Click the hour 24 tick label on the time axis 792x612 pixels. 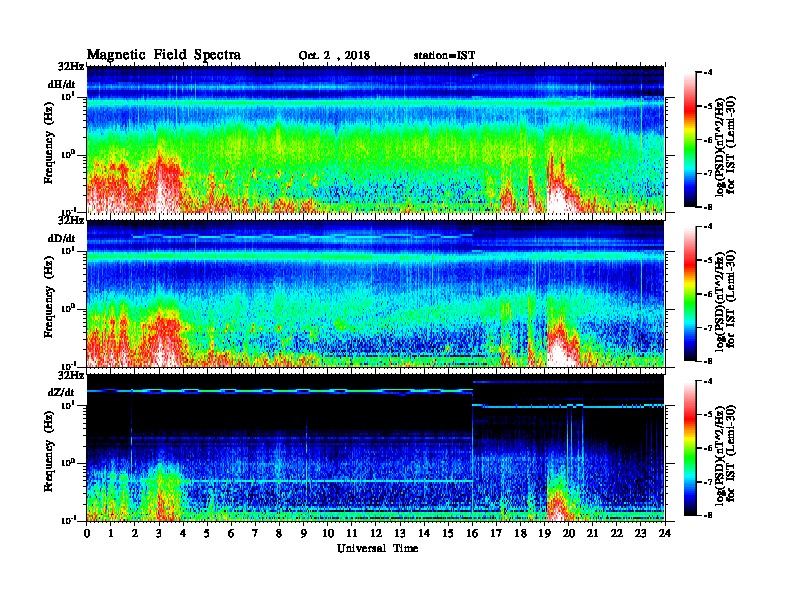(x=665, y=533)
